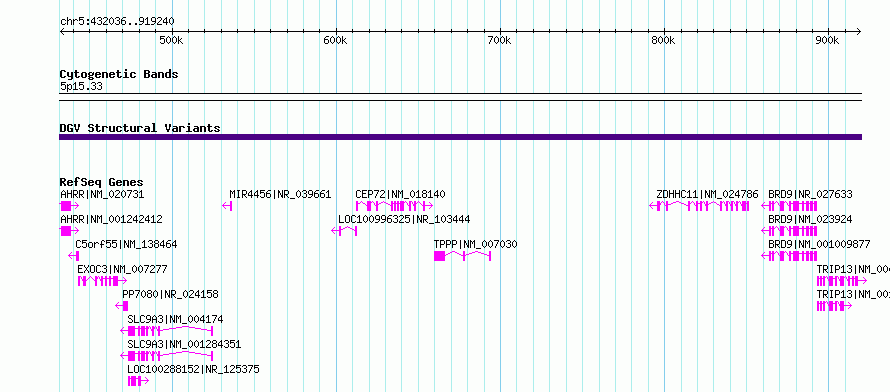
Task: Click the MIR4456 arrow glyph
Action: coord(228,206)
